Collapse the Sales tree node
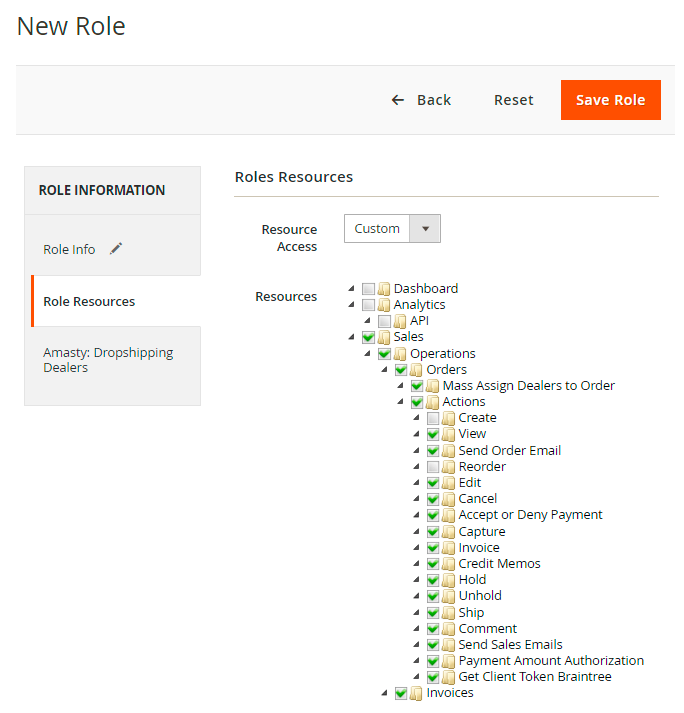This screenshot has height=713, width=684. pos(351,338)
